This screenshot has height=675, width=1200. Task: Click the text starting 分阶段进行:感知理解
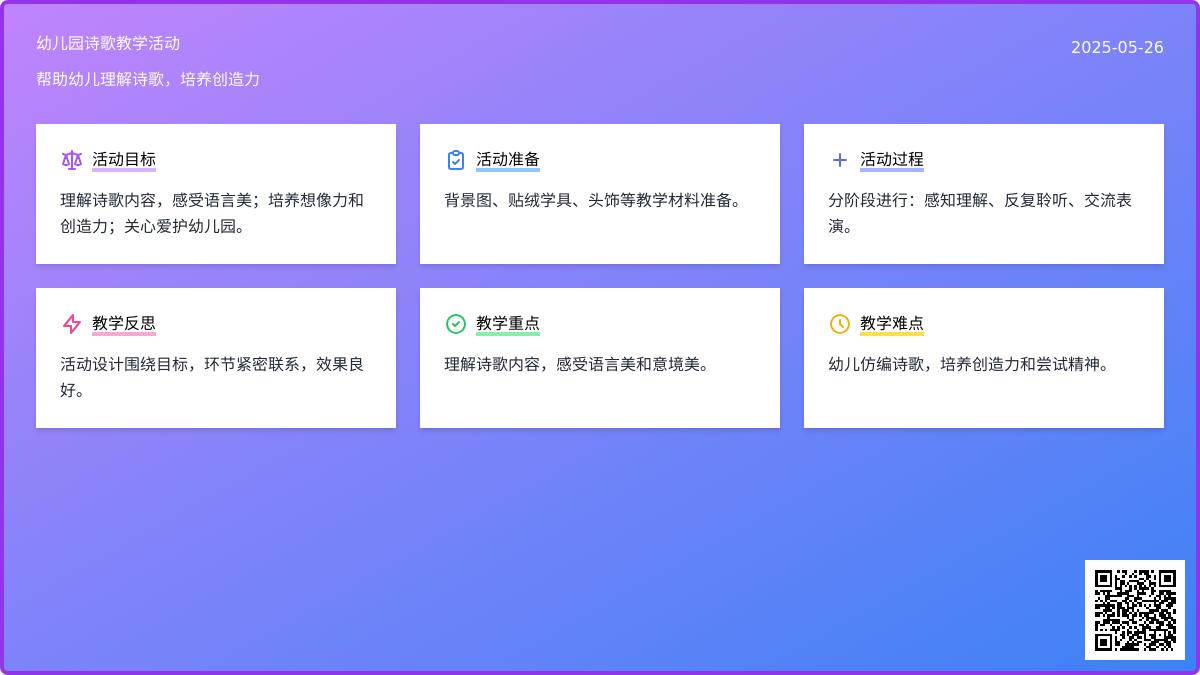click(980, 213)
